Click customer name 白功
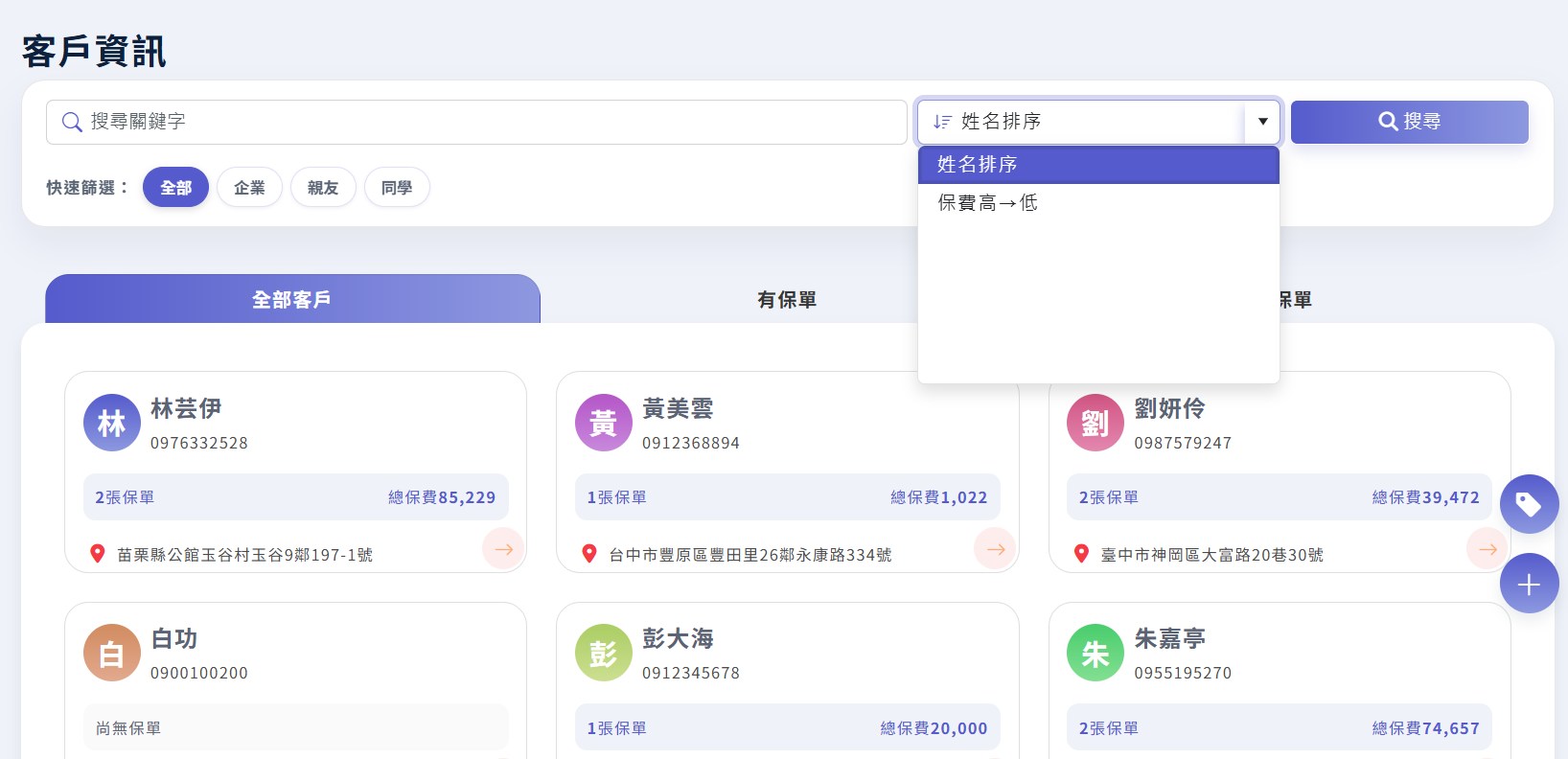 [x=174, y=639]
